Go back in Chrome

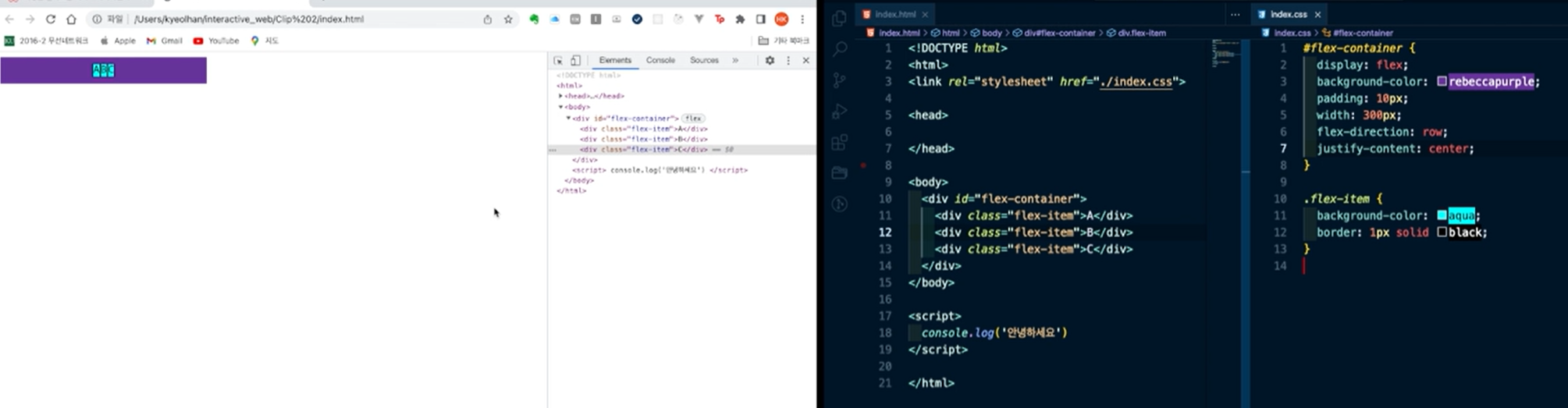click(10, 20)
